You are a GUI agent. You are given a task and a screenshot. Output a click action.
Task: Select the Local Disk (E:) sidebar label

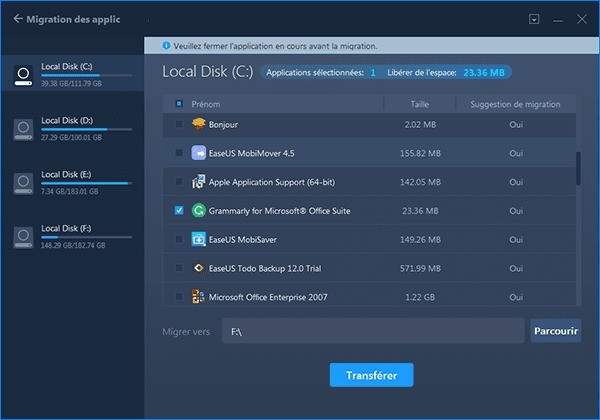pyautogui.click(x=66, y=174)
